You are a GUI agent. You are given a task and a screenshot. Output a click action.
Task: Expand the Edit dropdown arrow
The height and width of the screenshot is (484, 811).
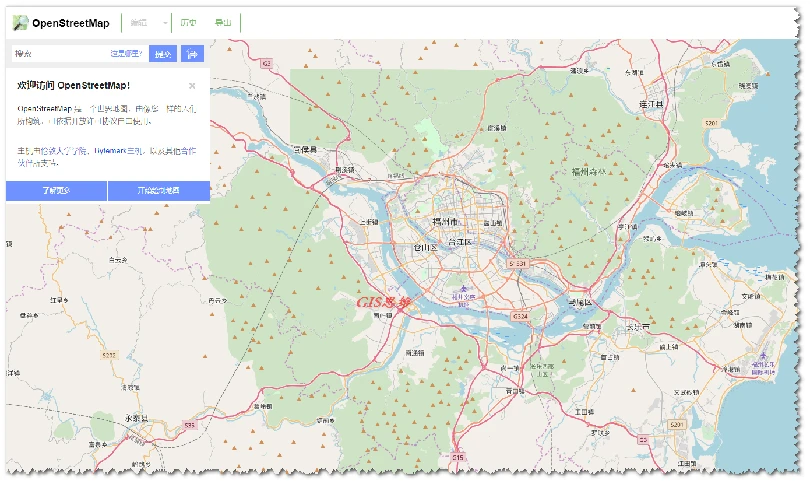165,23
